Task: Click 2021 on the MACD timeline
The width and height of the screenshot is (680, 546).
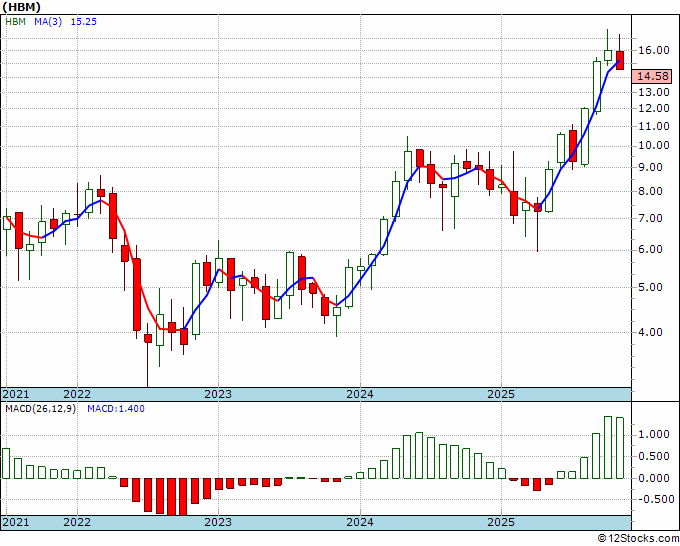Action: (16, 522)
